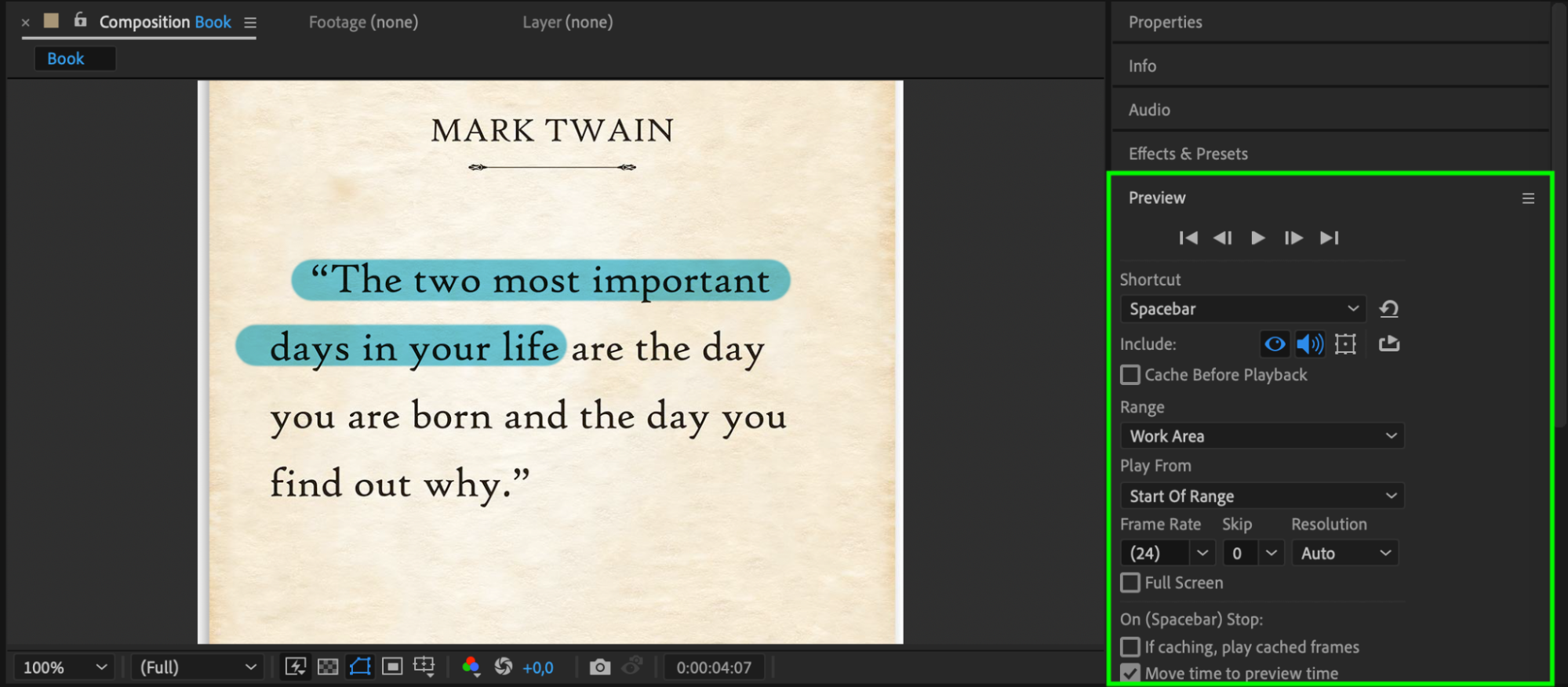Screen dimensions: 1568x687
Task: Click the Reset Exposure icon
Action: 504,667
